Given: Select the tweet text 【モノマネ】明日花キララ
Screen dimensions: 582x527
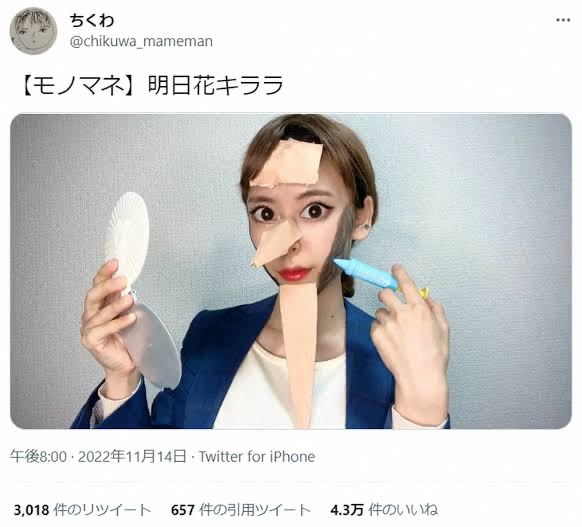Looking at the screenshot, I should 151,85.
